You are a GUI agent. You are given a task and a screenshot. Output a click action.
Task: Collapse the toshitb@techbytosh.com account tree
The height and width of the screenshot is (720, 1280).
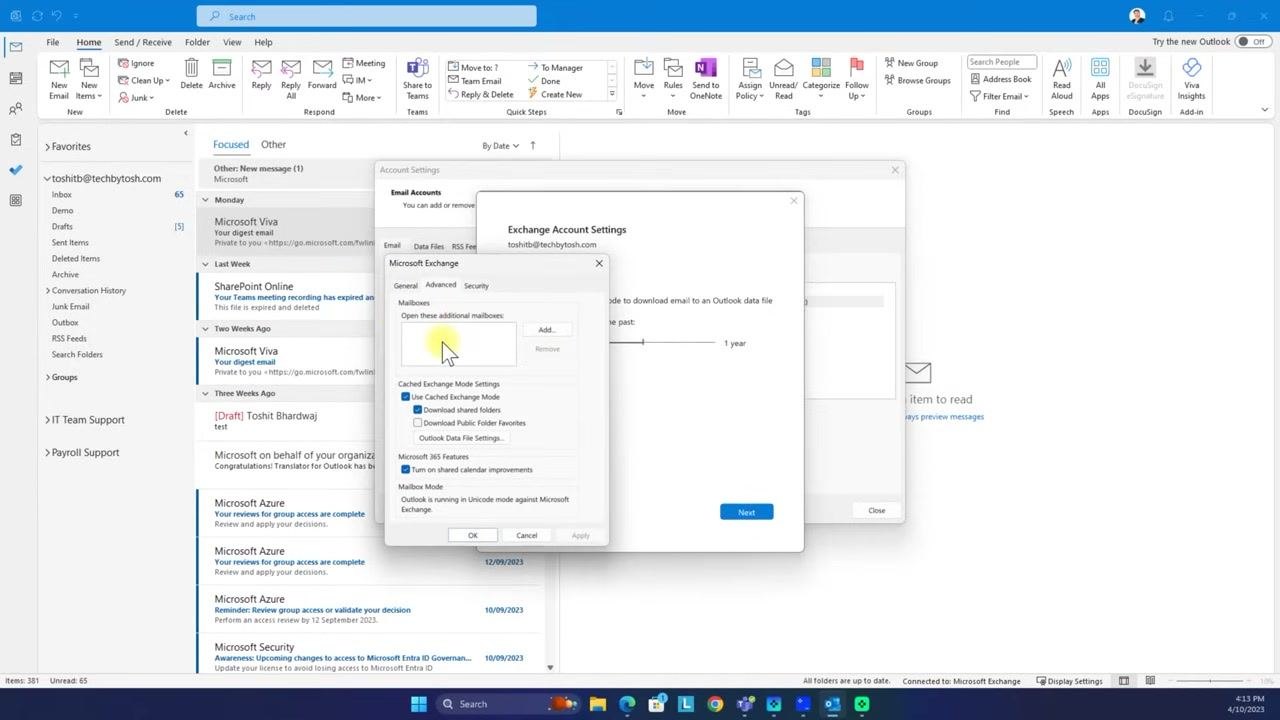click(x=47, y=179)
